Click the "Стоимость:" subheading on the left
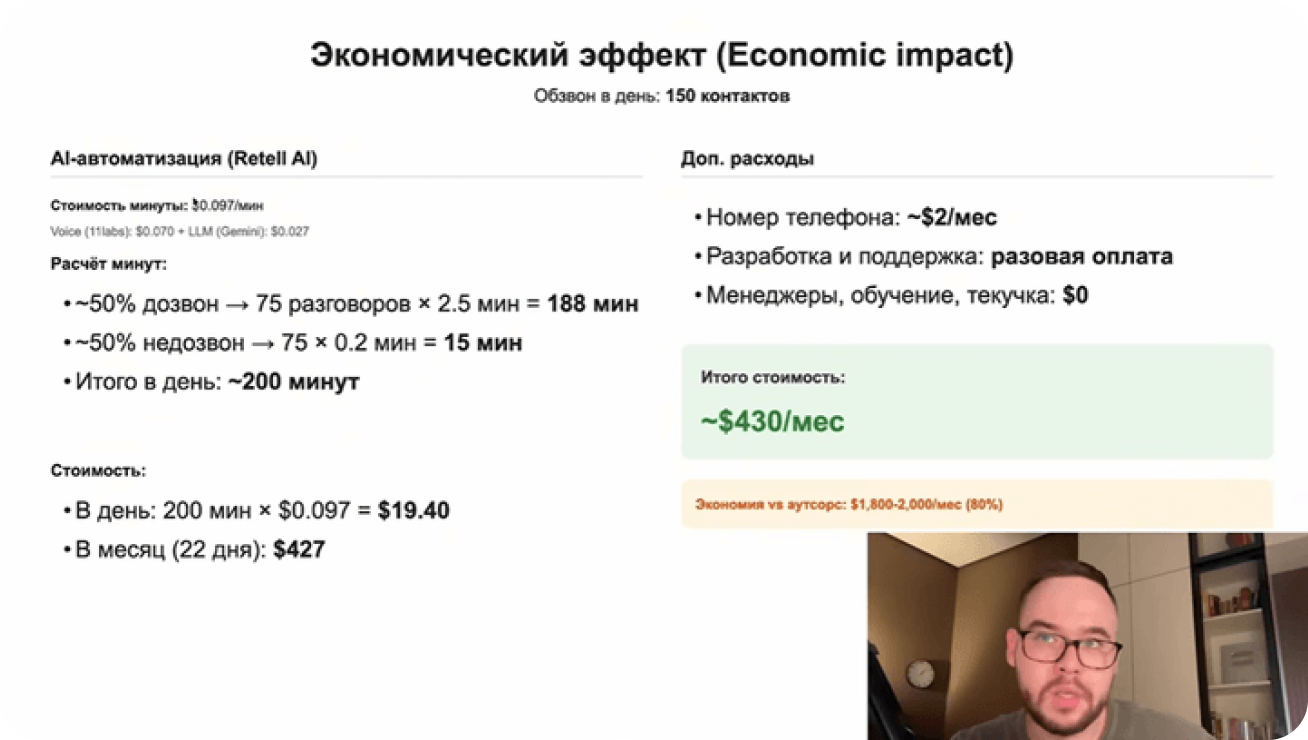Image resolution: width=1308 pixels, height=740 pixels. click(x=98, y=471)
